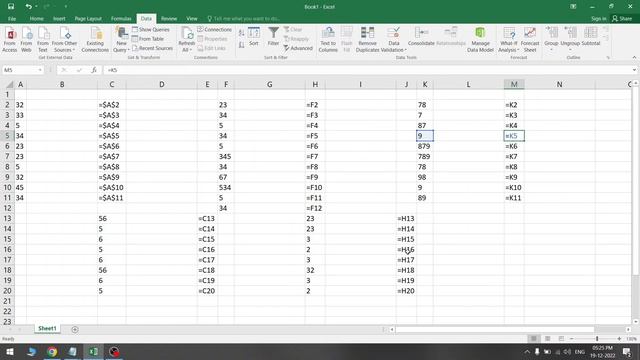Open From Access data import
640x360 pixels.
[x=10, y=40]
